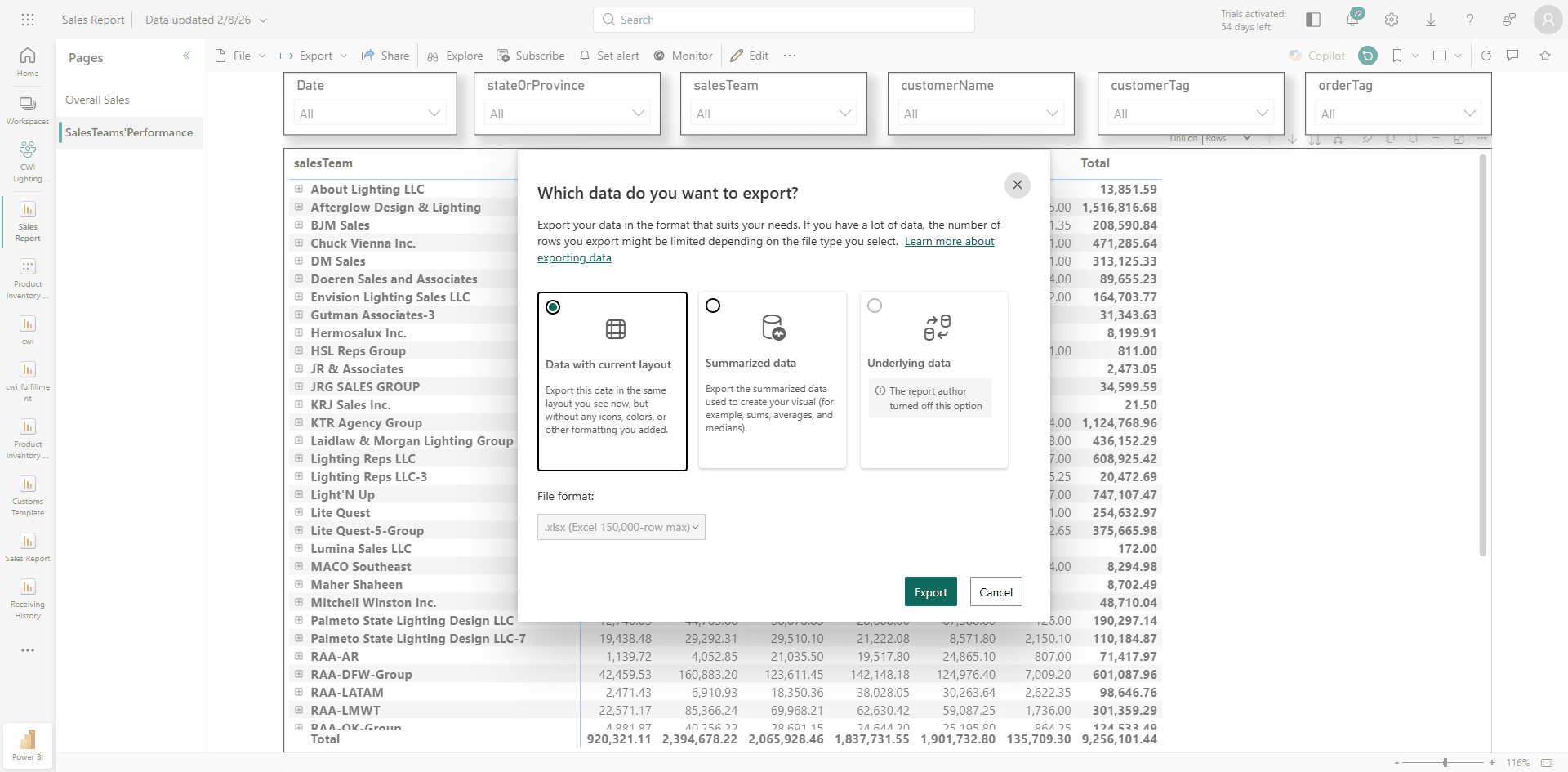The width and height of the screenshot is (1568, 772).
Task: Click the download icon in header
Action: click(1431, 20)
